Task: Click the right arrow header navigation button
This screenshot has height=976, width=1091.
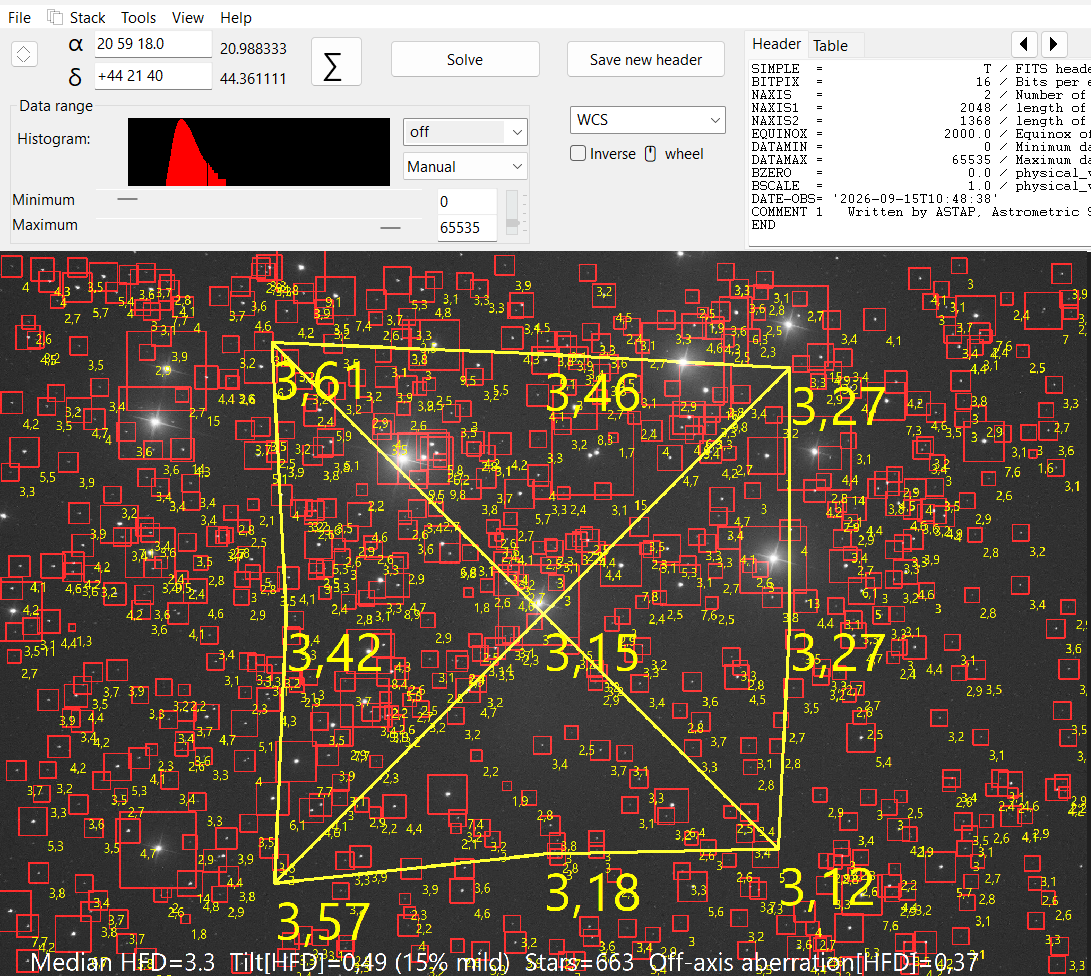Action: click(1053, 45)
